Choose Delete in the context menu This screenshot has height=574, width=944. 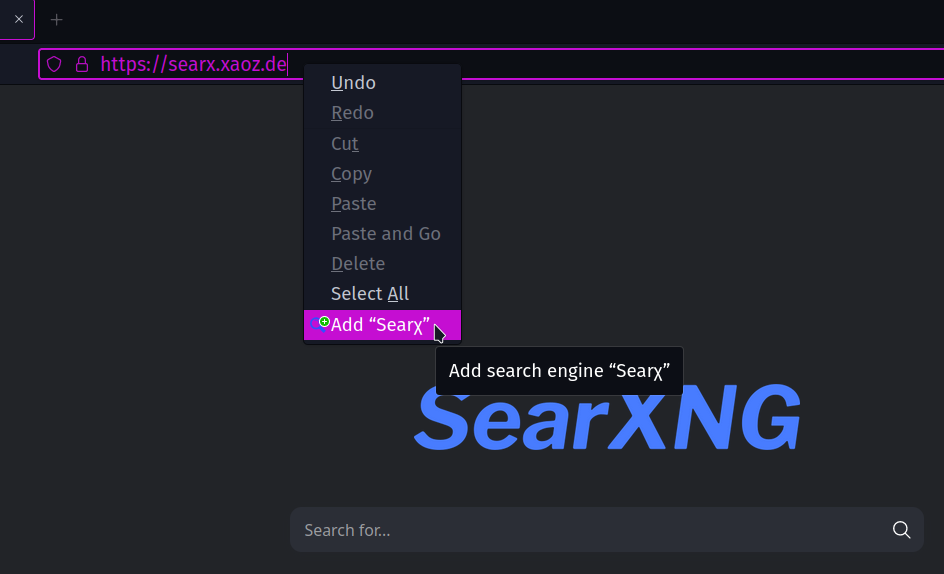[358, 263]
